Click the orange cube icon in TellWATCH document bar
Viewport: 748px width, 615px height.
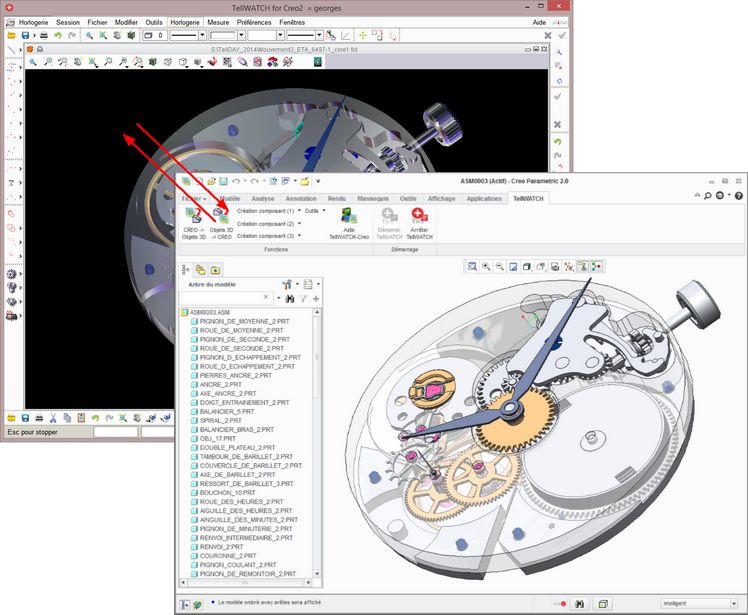tap(30, 49)
